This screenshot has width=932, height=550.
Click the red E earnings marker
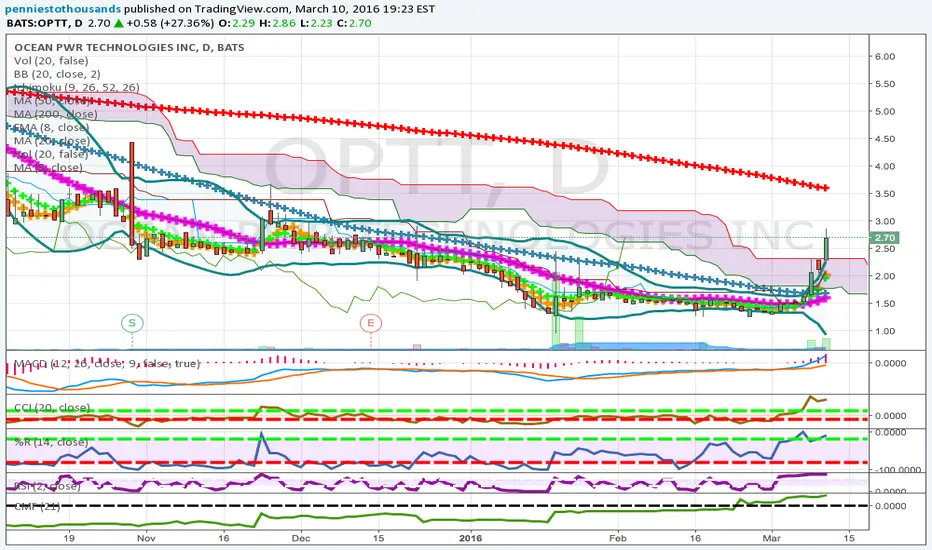[x=370, y=323]
